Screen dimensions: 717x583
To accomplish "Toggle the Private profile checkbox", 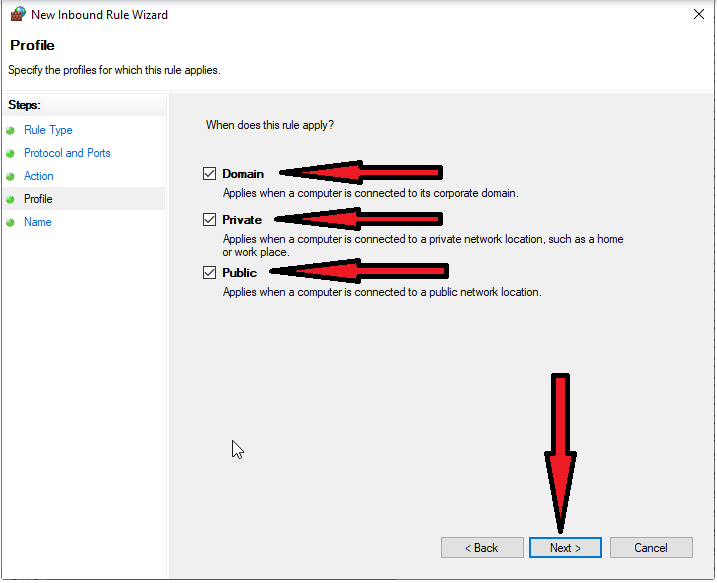I will 209,220.
